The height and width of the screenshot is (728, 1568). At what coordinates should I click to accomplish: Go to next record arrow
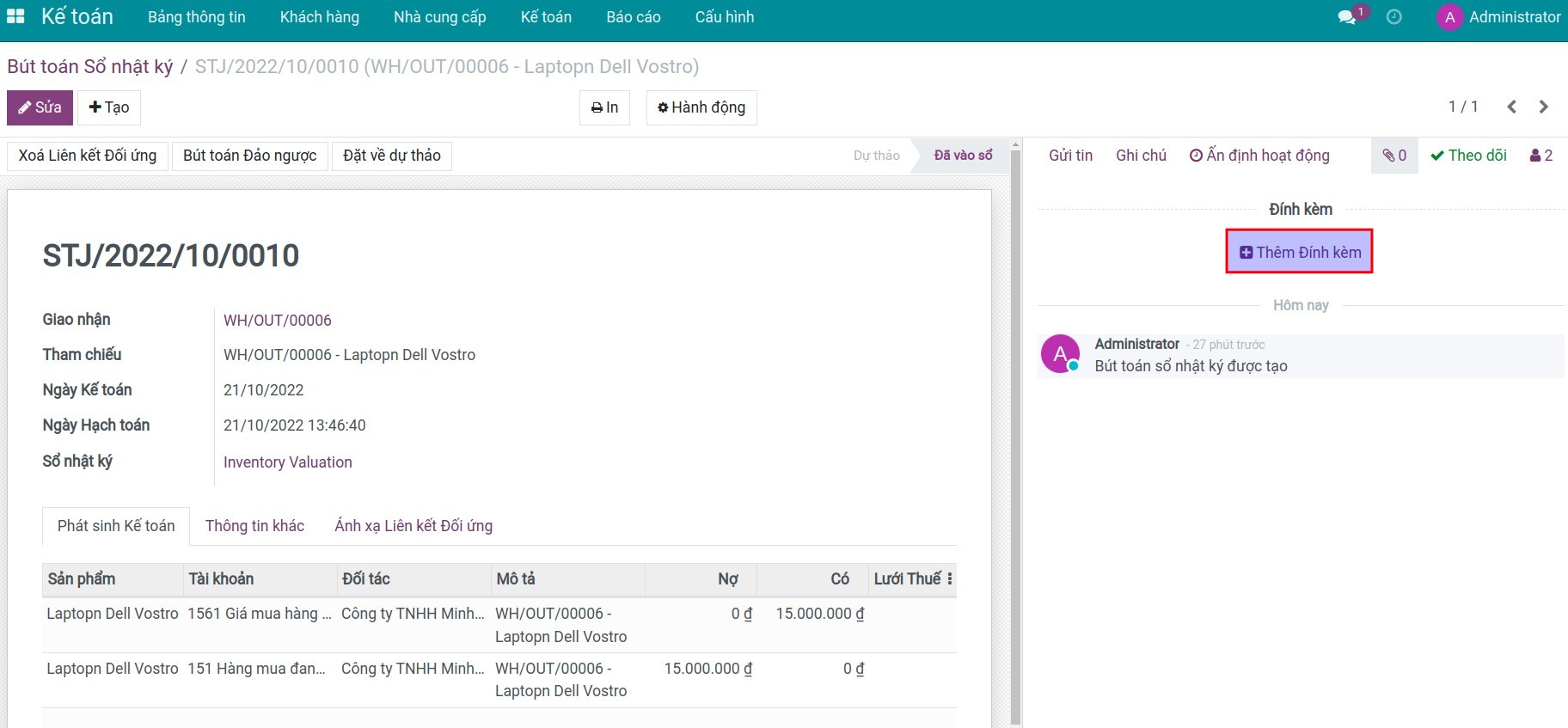pos(1543,107)
